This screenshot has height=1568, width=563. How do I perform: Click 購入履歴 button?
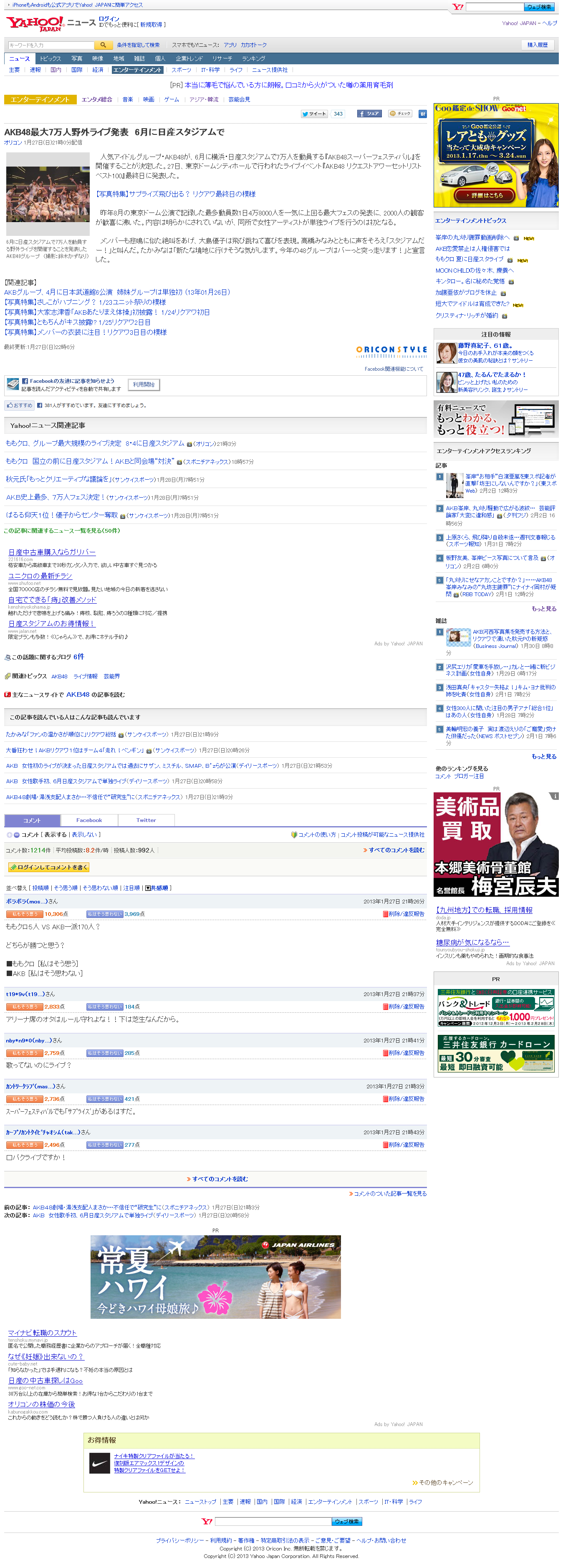538,45
